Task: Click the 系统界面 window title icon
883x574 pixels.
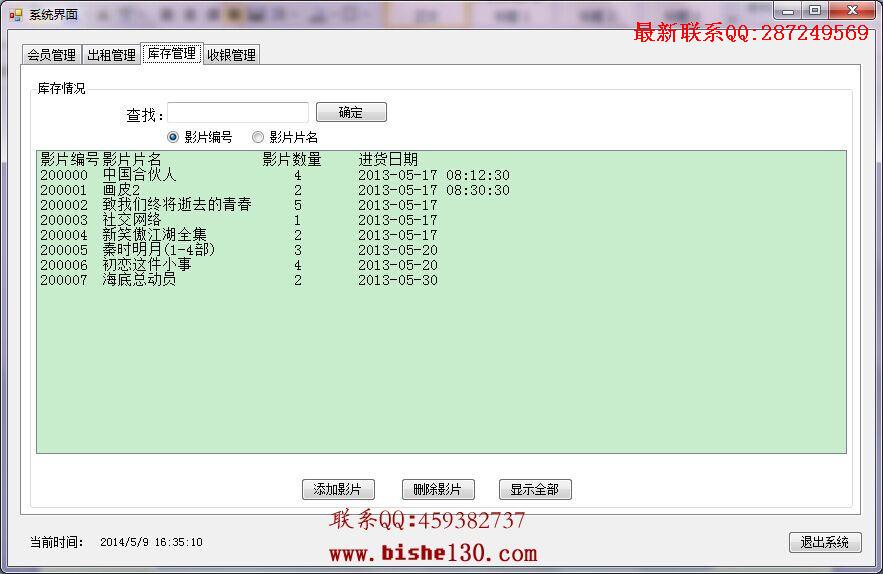Action: pos(16,15)
